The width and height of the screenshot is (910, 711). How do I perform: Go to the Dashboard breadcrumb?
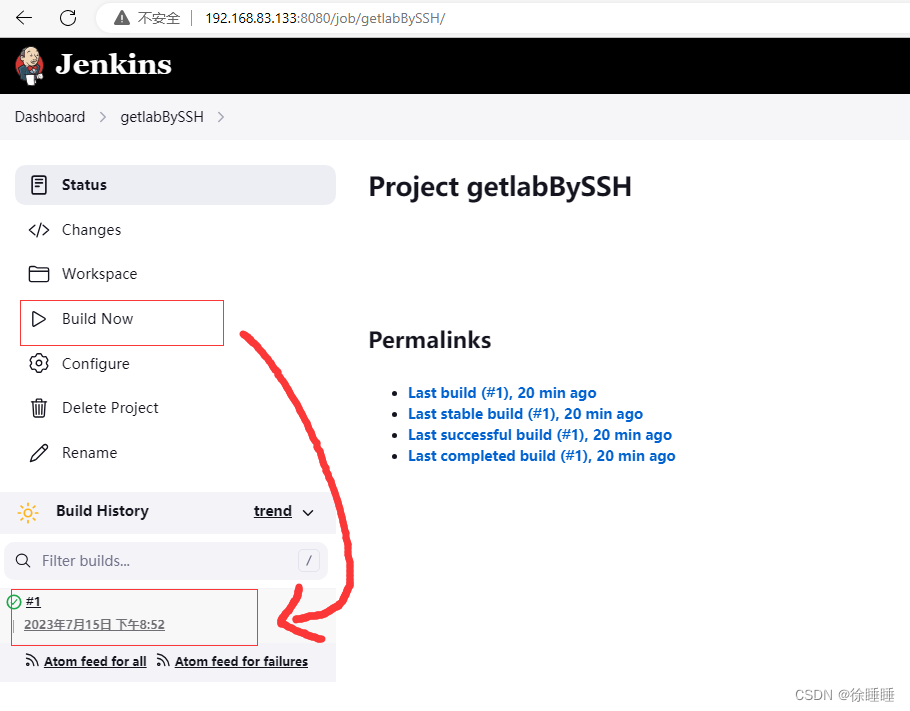(x=50, y=117)
